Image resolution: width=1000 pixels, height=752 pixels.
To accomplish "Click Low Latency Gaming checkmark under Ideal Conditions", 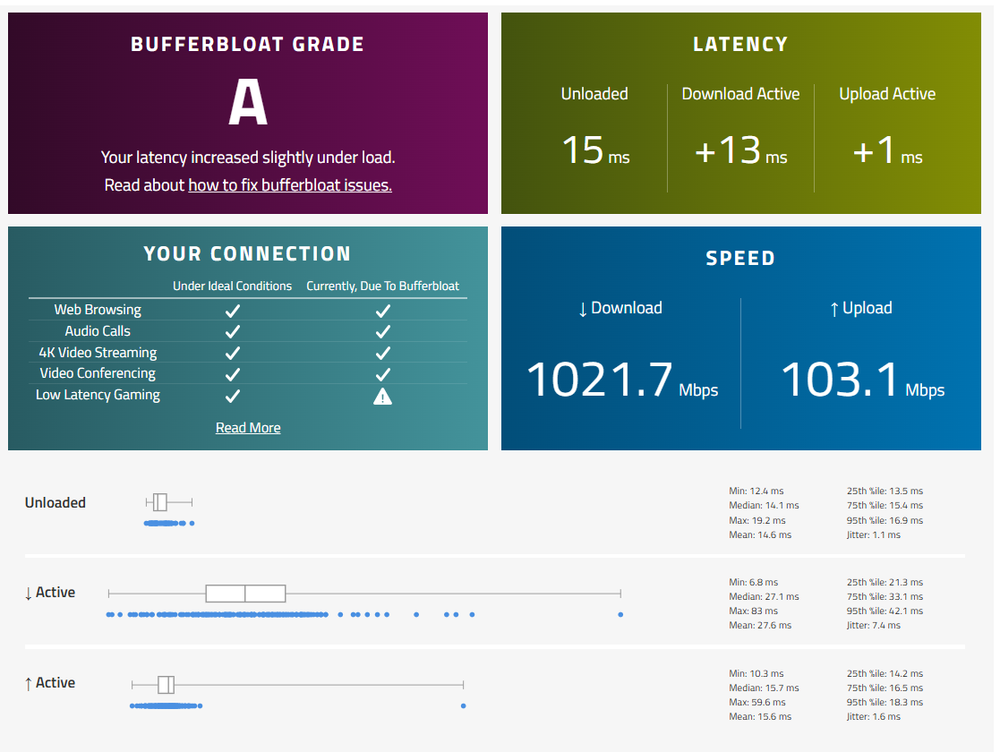I will pyautogui.click(x=232, y=396).
